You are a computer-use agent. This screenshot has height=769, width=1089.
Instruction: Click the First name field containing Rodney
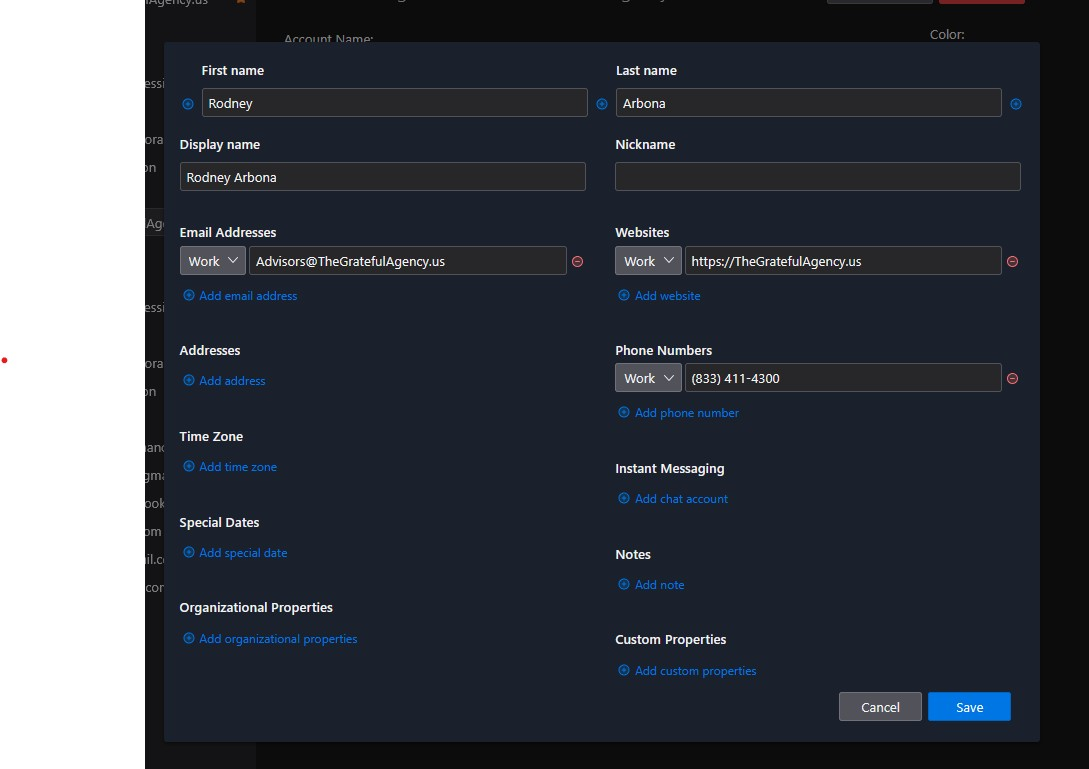pyautogui.click(x=394, y=103)
